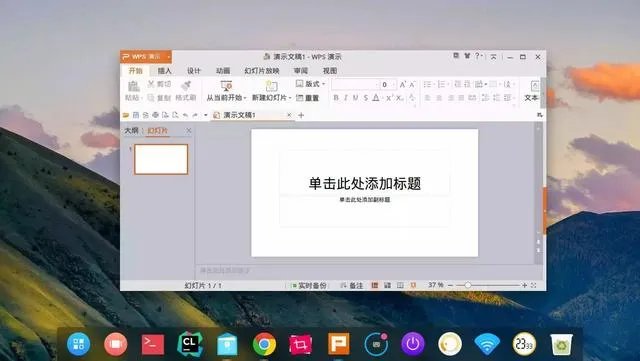Click the Text Box (文本) icon

click(x=534, y=86)
